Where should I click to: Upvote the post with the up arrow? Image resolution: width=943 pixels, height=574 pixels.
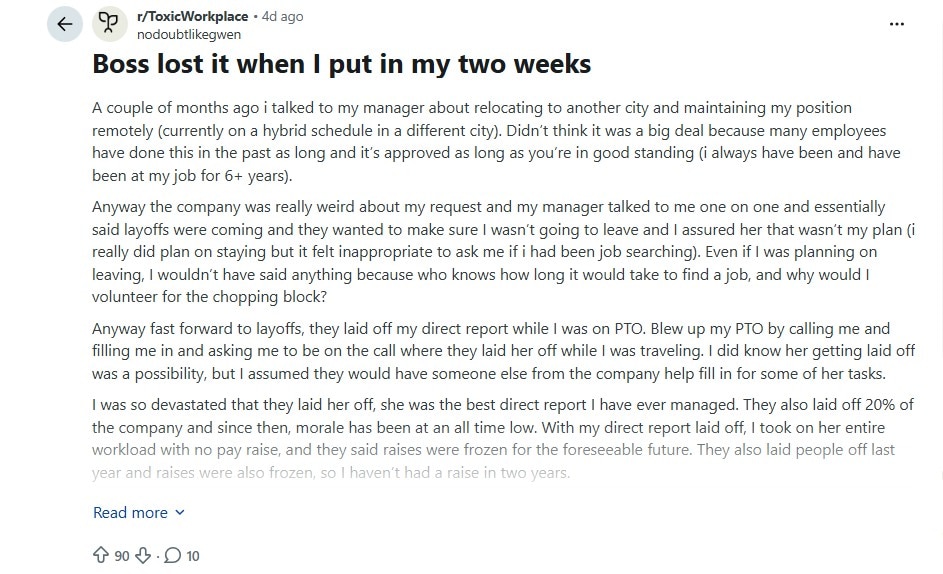tap(100, 555)
